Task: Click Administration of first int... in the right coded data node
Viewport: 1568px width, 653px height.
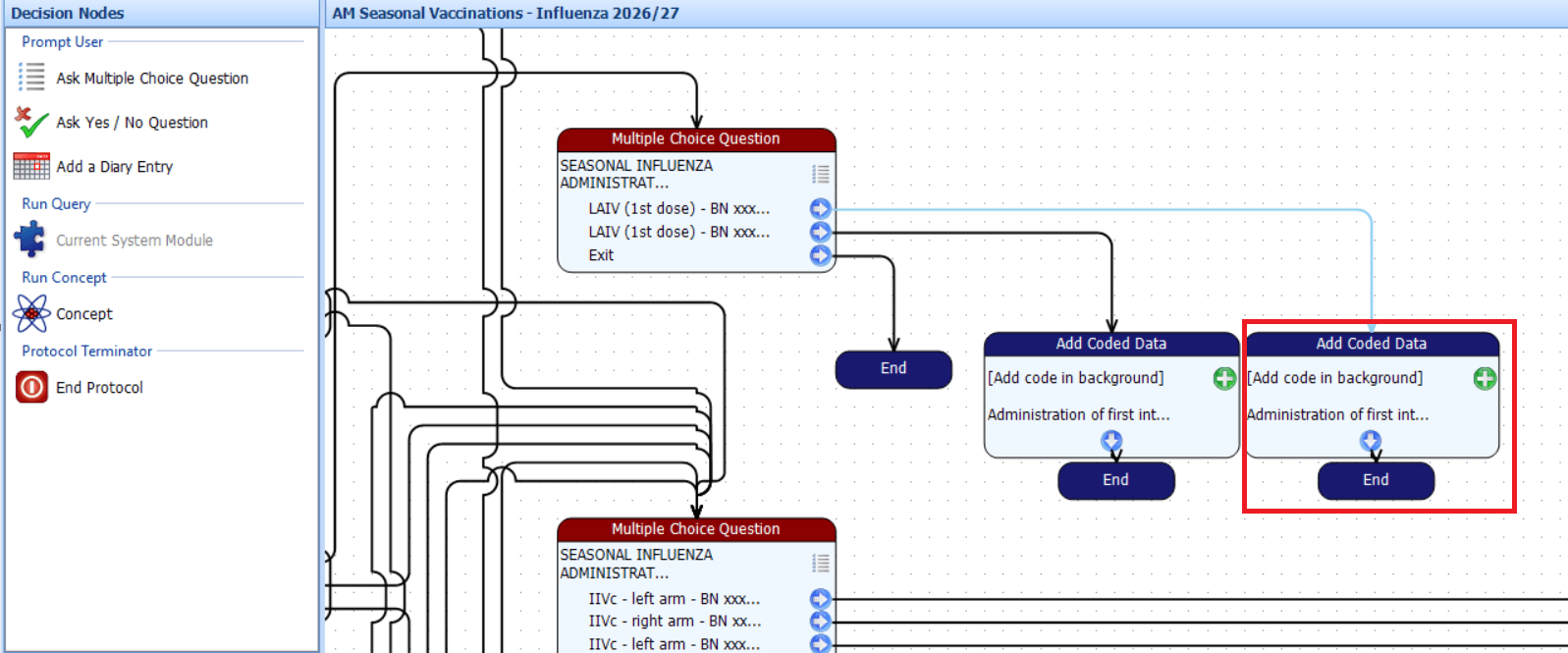Action: pyautogui.click(x=1338, y=414)
